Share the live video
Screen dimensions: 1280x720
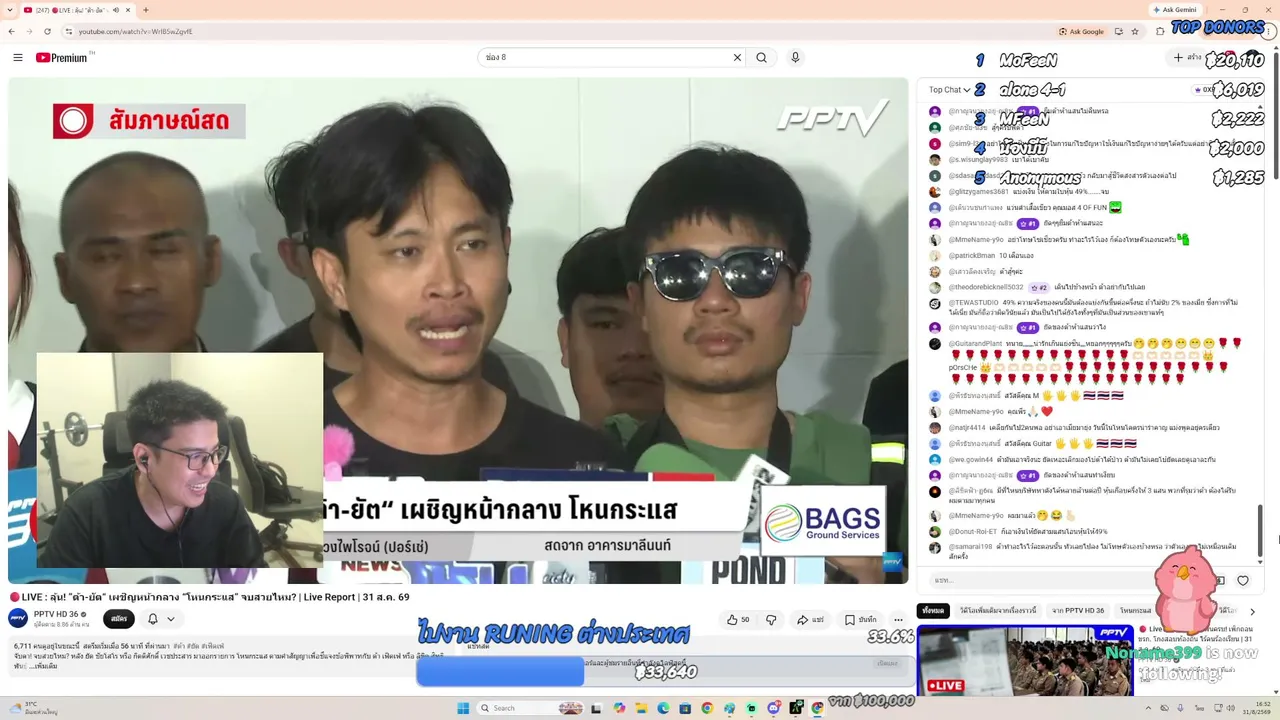(x=810, y=620)
